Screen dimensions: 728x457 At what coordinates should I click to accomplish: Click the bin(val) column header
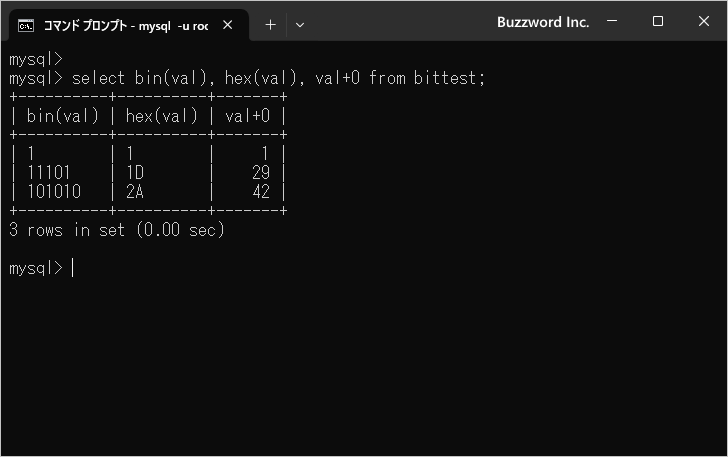[x=63, y=116]
